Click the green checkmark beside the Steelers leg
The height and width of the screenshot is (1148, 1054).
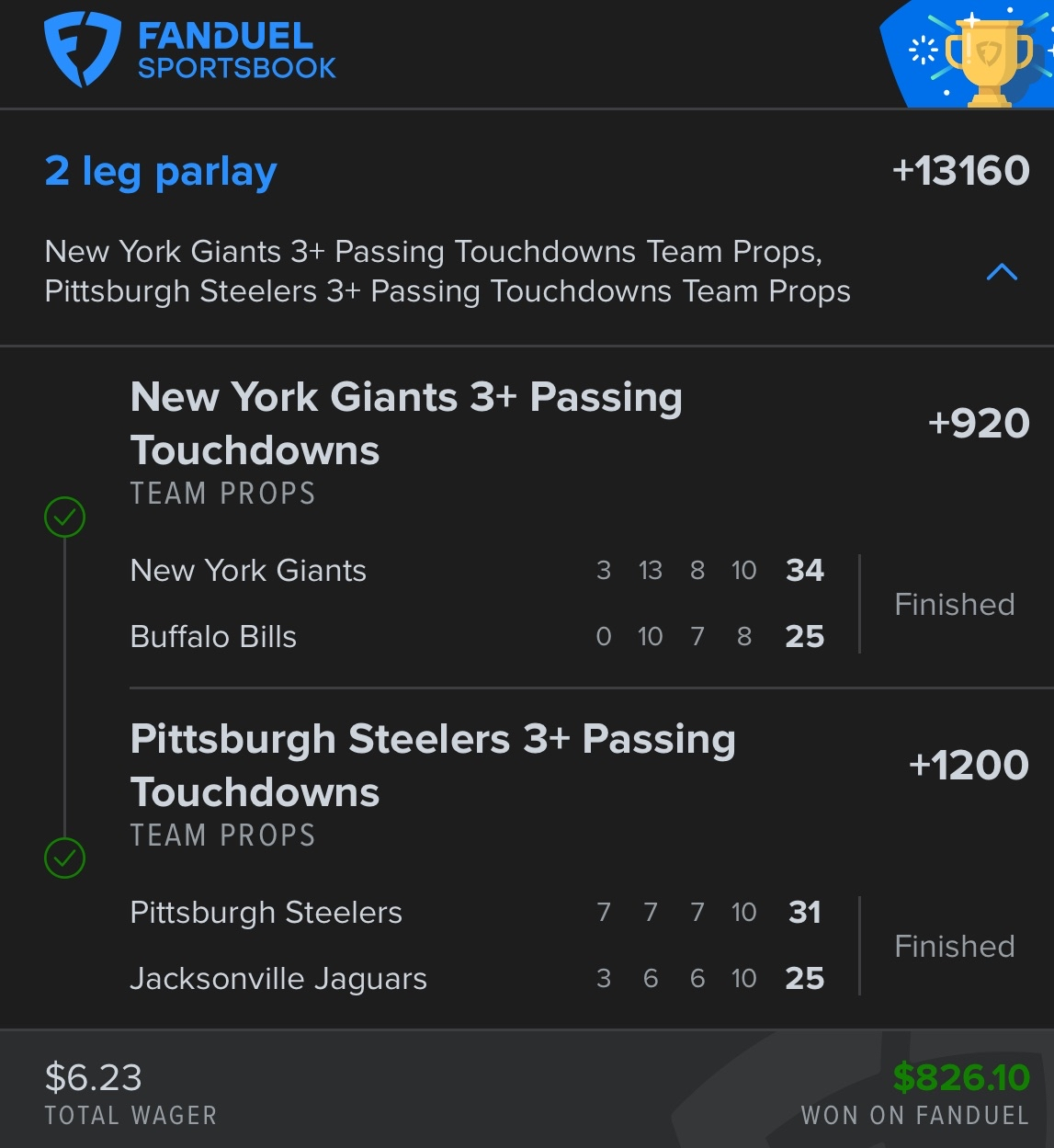(64, 858)
